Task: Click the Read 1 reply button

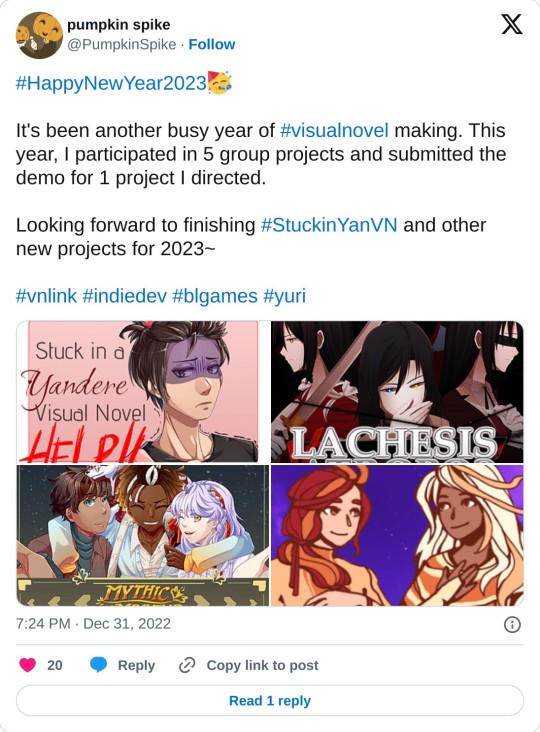Action: pos(270,700)
